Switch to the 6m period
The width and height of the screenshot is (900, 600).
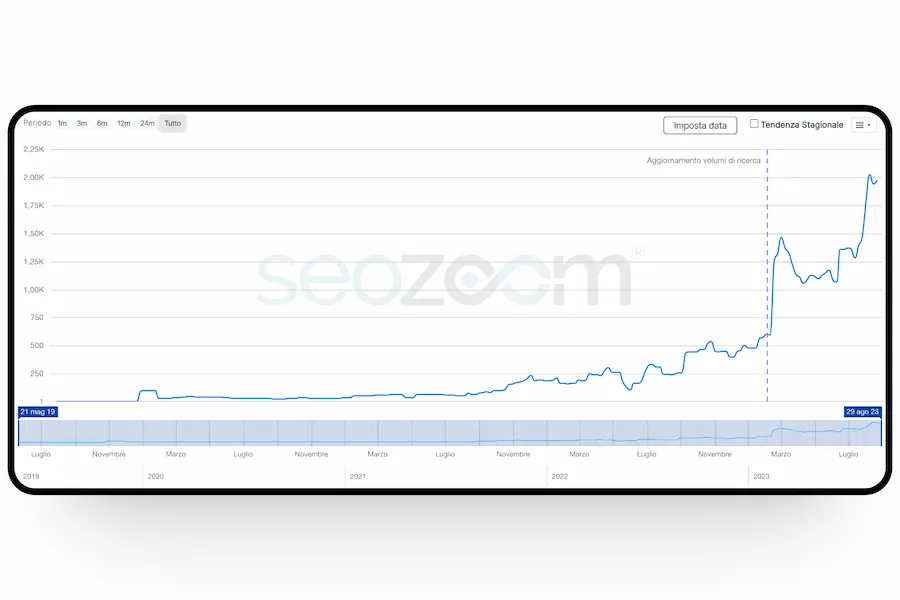point(102,123)
